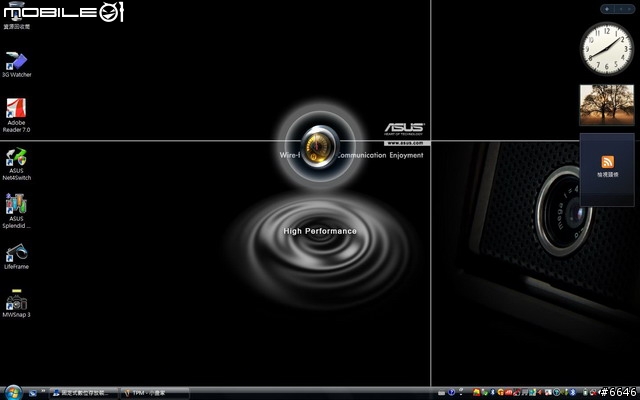Image resolution: width=640 pixels, height=400 pixels.
Task: Open the LifeFrame webcam shortcut
Action: [16, 256]
